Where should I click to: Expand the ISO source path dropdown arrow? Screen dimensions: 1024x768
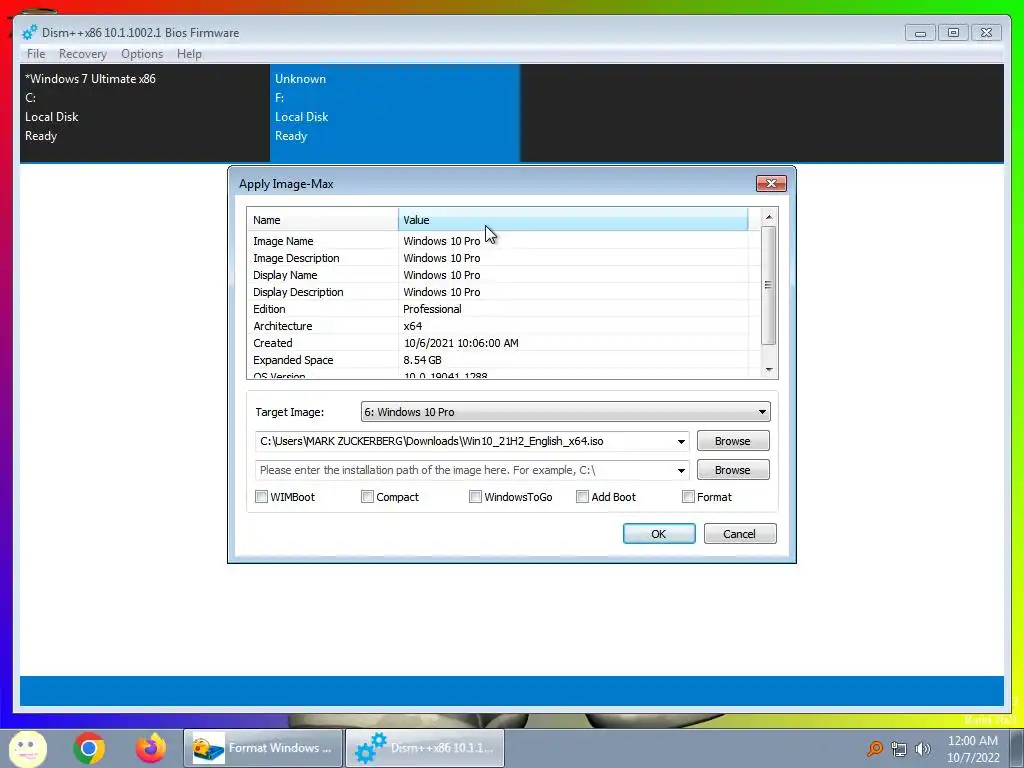coord(680,441)
